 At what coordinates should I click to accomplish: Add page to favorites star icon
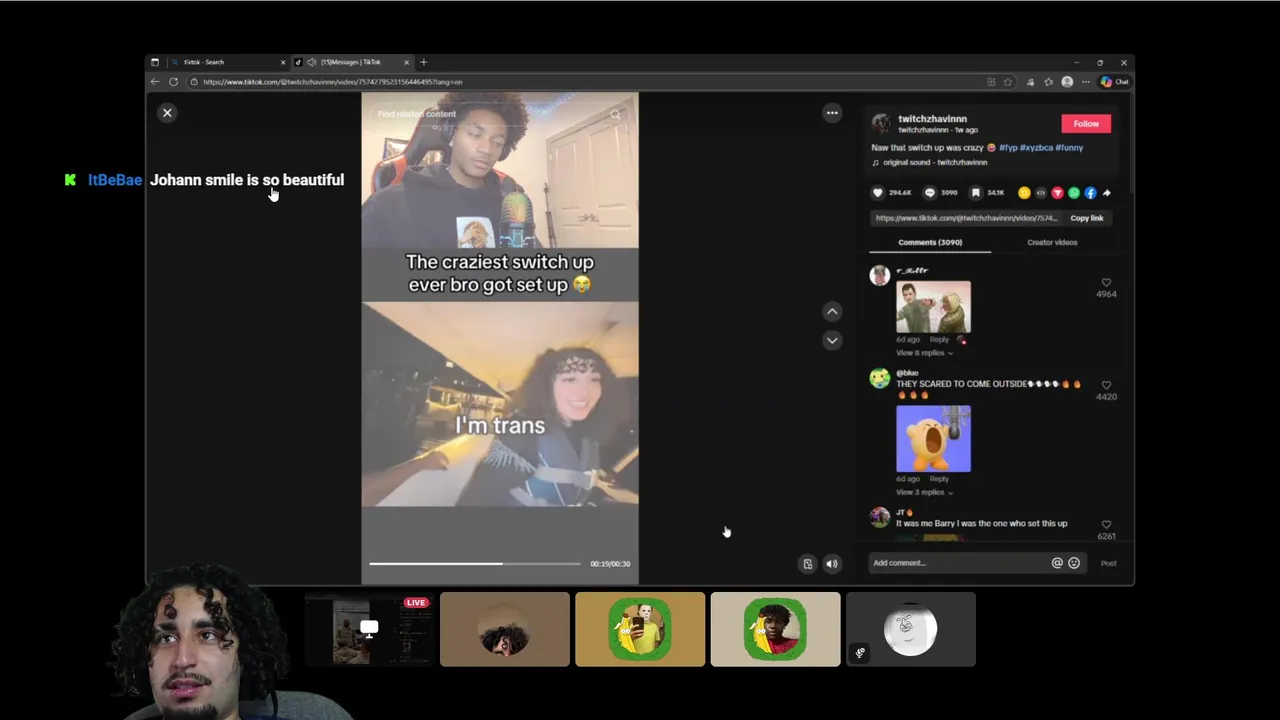point(1008,82)
